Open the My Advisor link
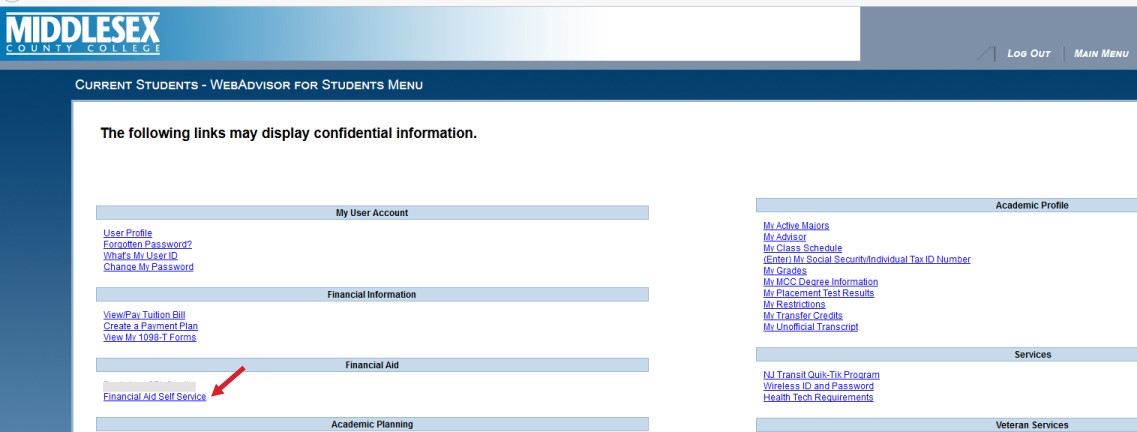The image size is (1137, 432). tap(784, 237)
